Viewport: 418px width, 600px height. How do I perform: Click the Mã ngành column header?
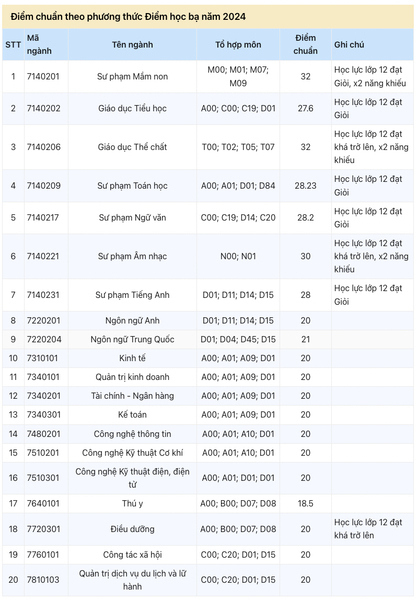tap(39, 44)
